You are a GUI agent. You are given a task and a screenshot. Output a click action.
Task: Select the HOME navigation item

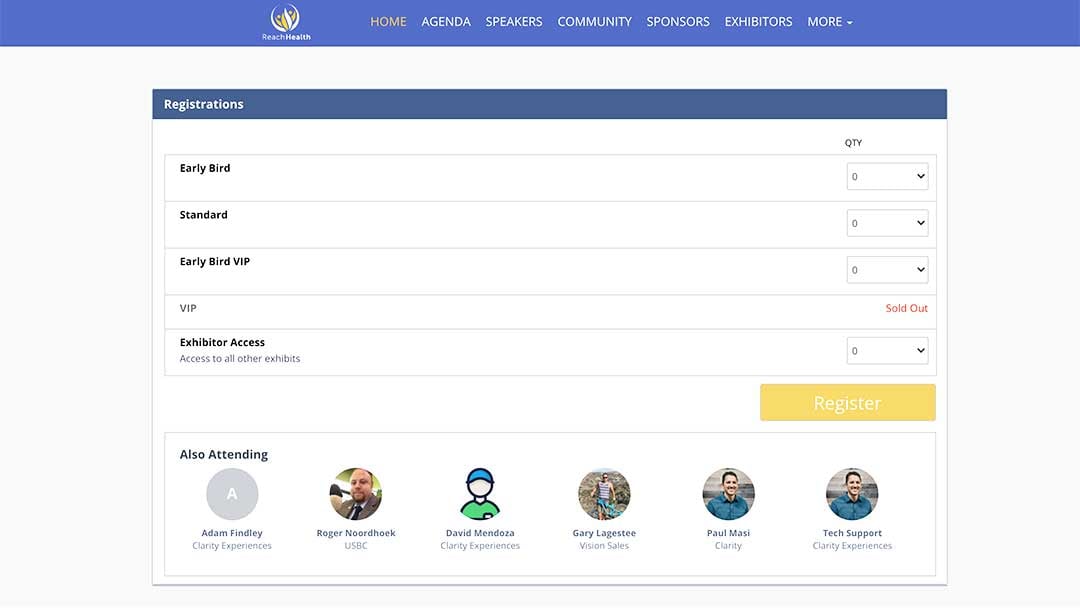tap(388, 21)
